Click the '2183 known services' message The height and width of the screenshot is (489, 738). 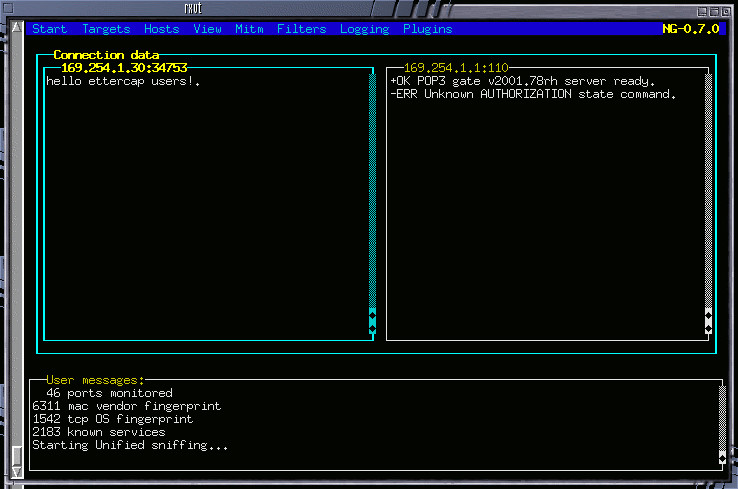tap(99, 432)
